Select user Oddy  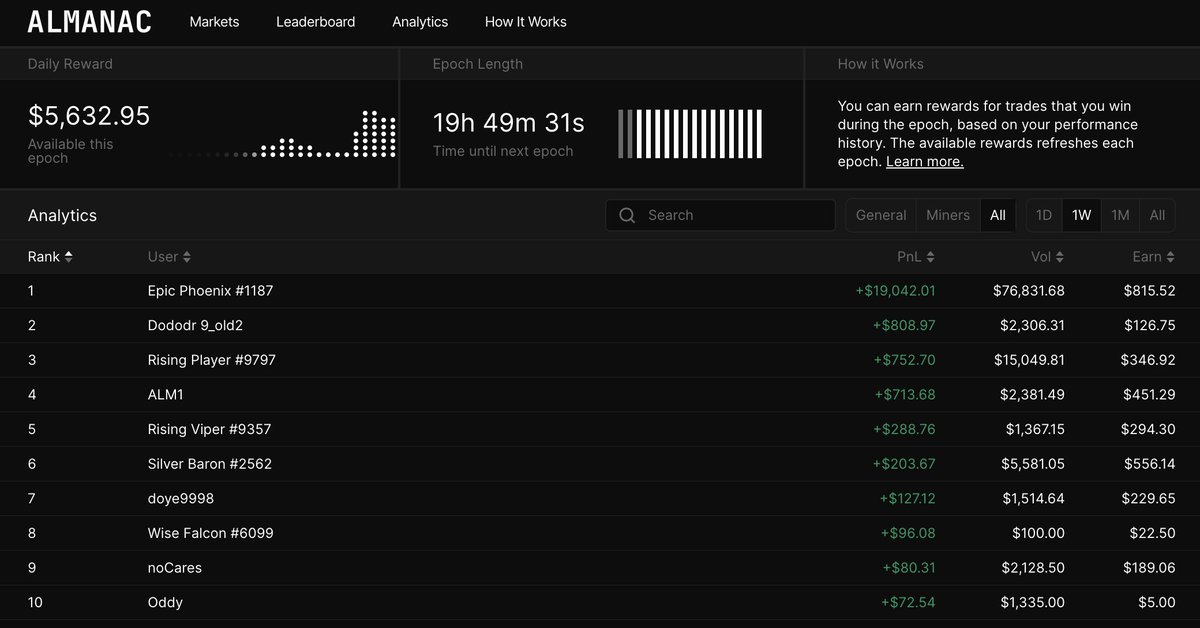coord(165,602)
